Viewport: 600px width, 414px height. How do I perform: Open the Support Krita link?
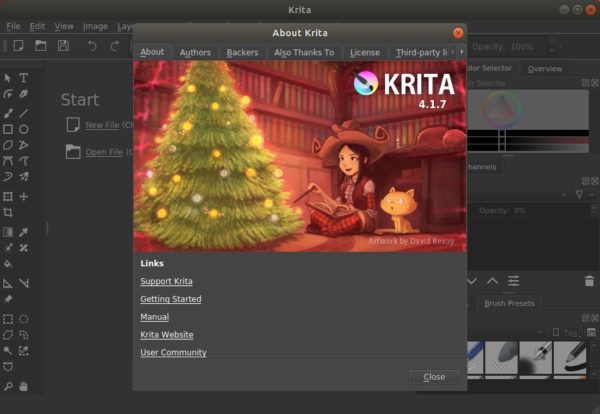(x=166, y=281)
